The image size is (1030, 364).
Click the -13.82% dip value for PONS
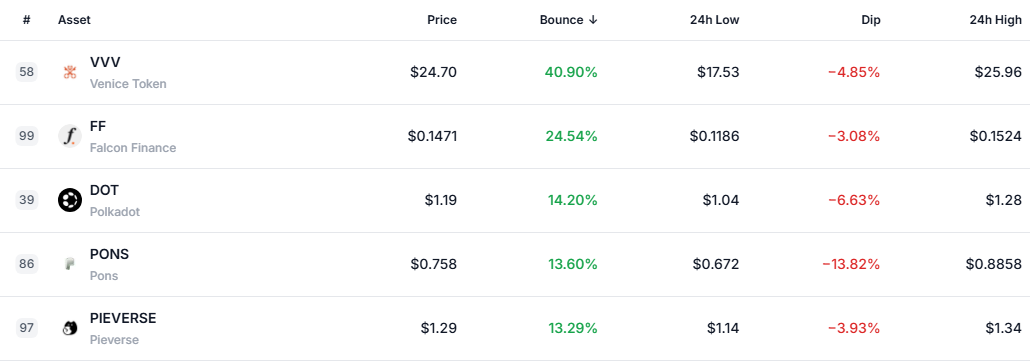(851, 264)
